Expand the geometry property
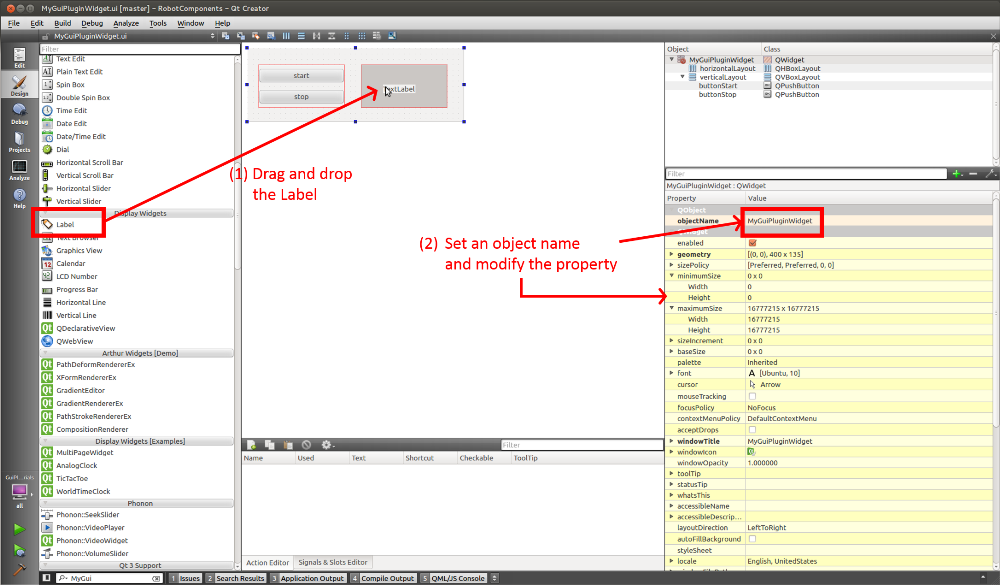This screenshot has width=1000, height=585. (x=672, y=254)
